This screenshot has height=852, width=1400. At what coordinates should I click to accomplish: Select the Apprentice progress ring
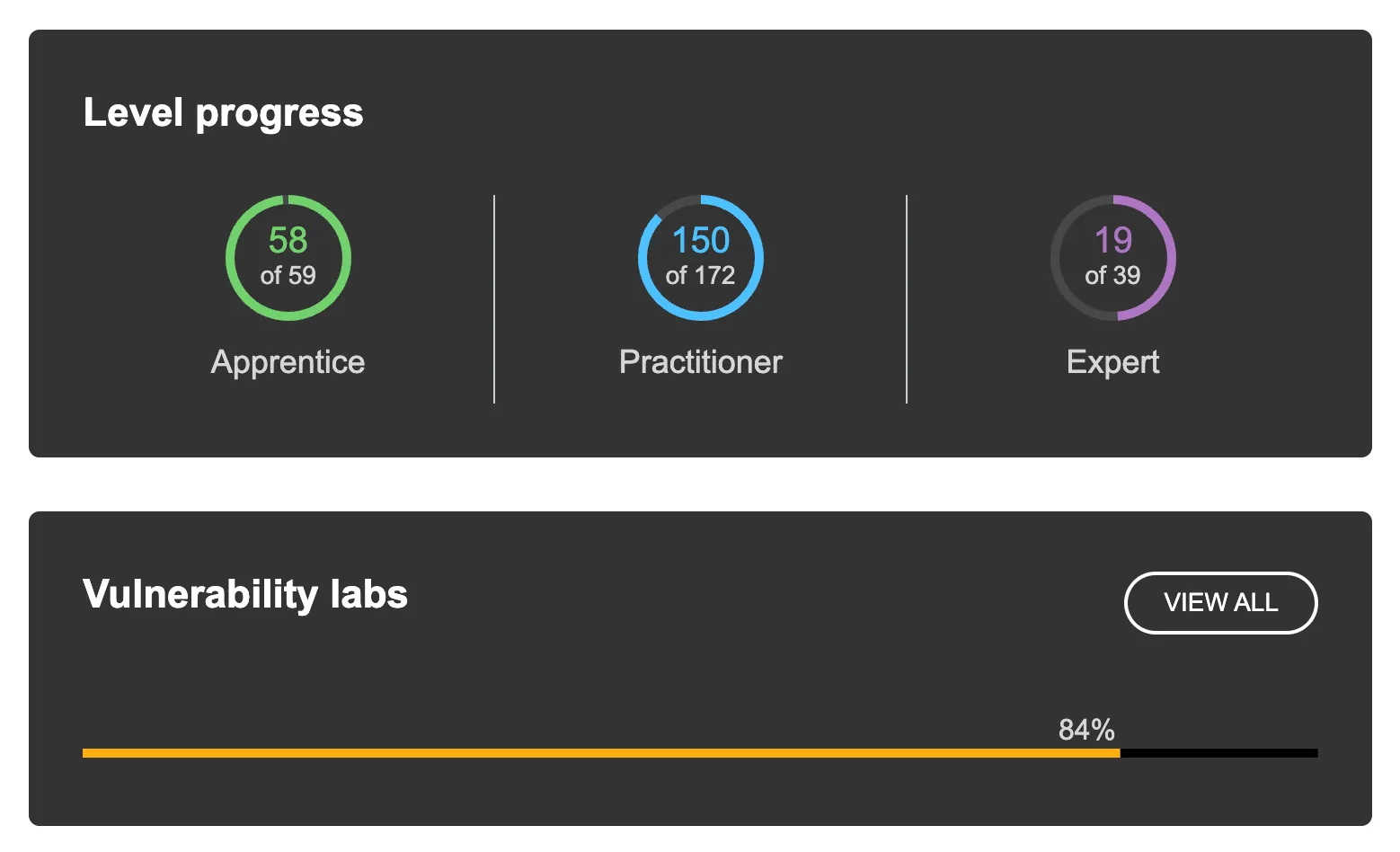point(287,258)
